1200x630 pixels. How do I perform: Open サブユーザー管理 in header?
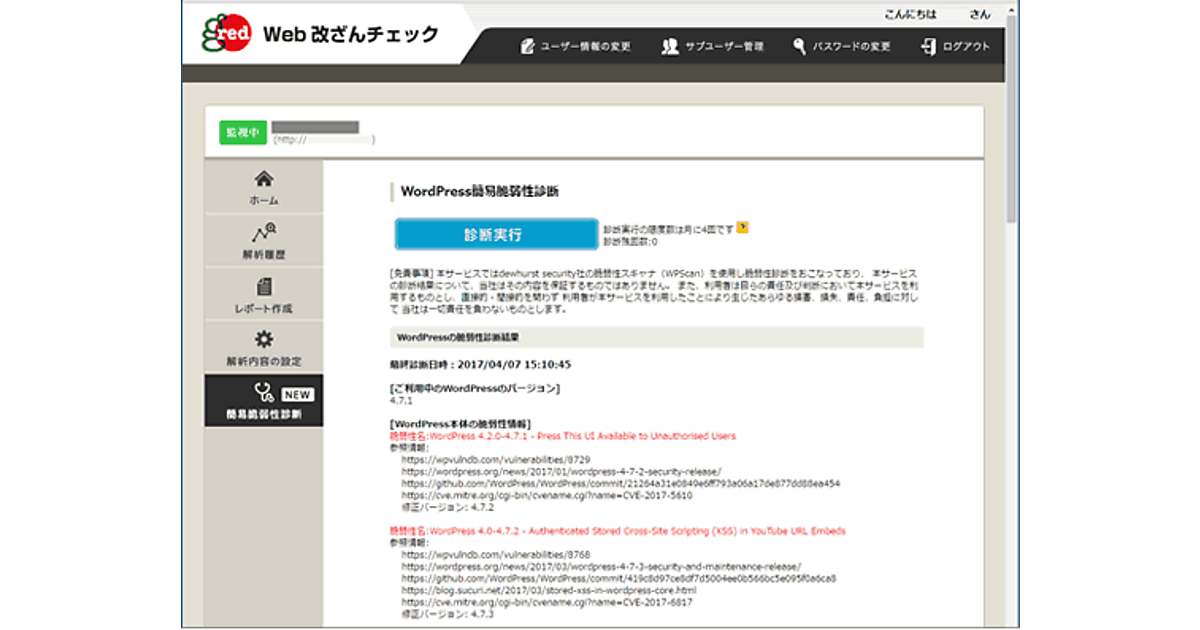point(712,47)
